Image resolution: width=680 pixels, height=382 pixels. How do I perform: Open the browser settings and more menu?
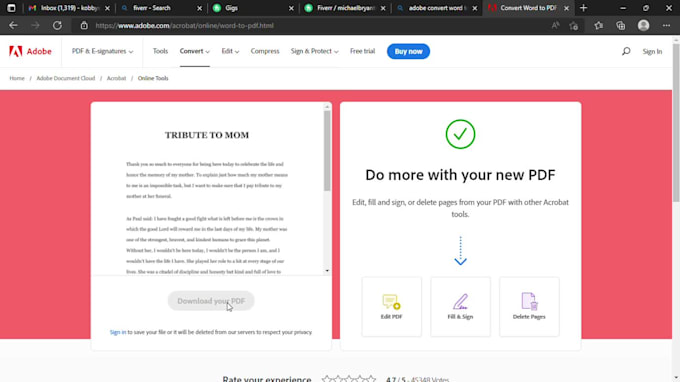click(x=666, y=26)
